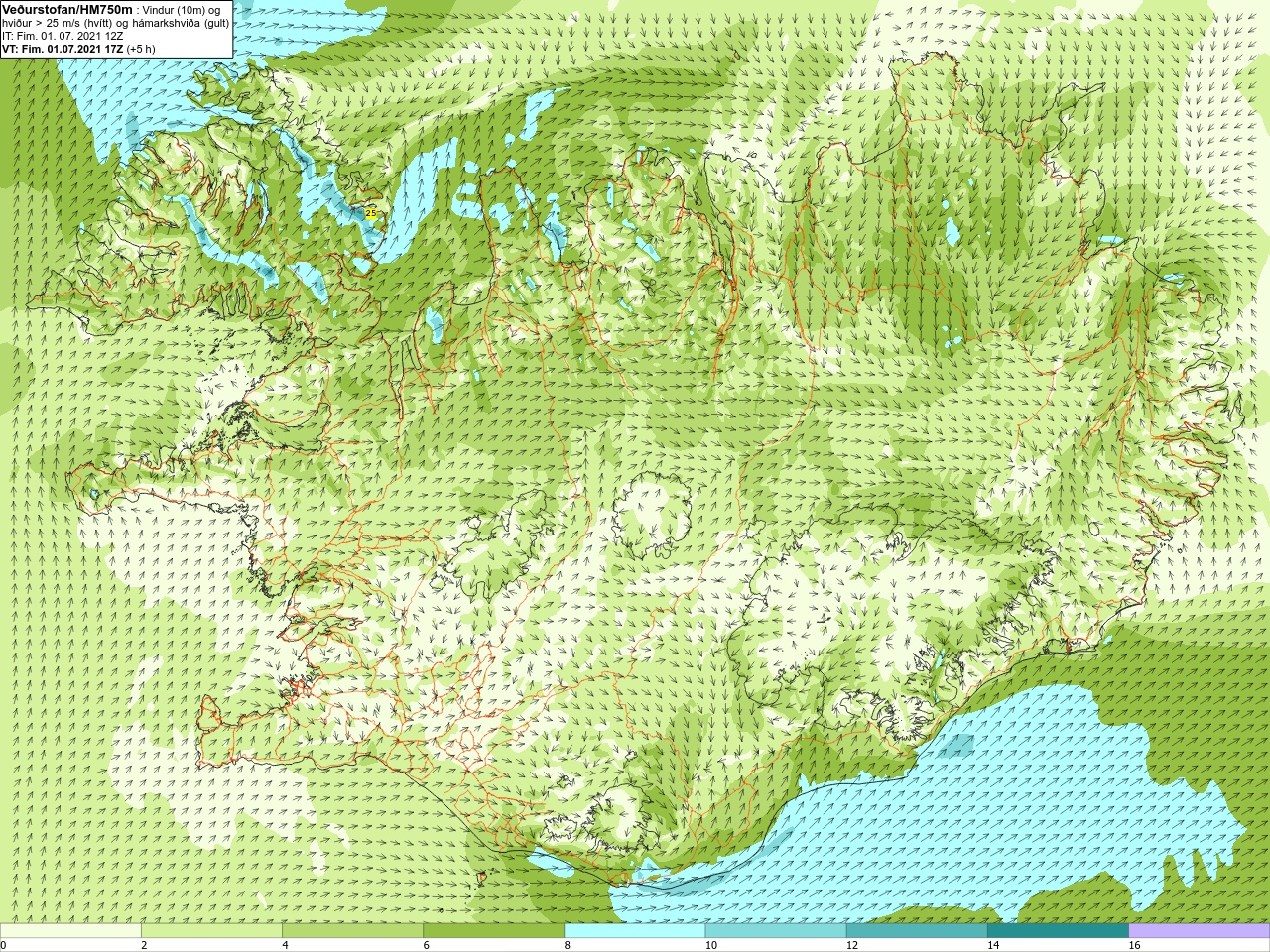
Task: Click the yellow 25 gust marker
Action: 371,213
